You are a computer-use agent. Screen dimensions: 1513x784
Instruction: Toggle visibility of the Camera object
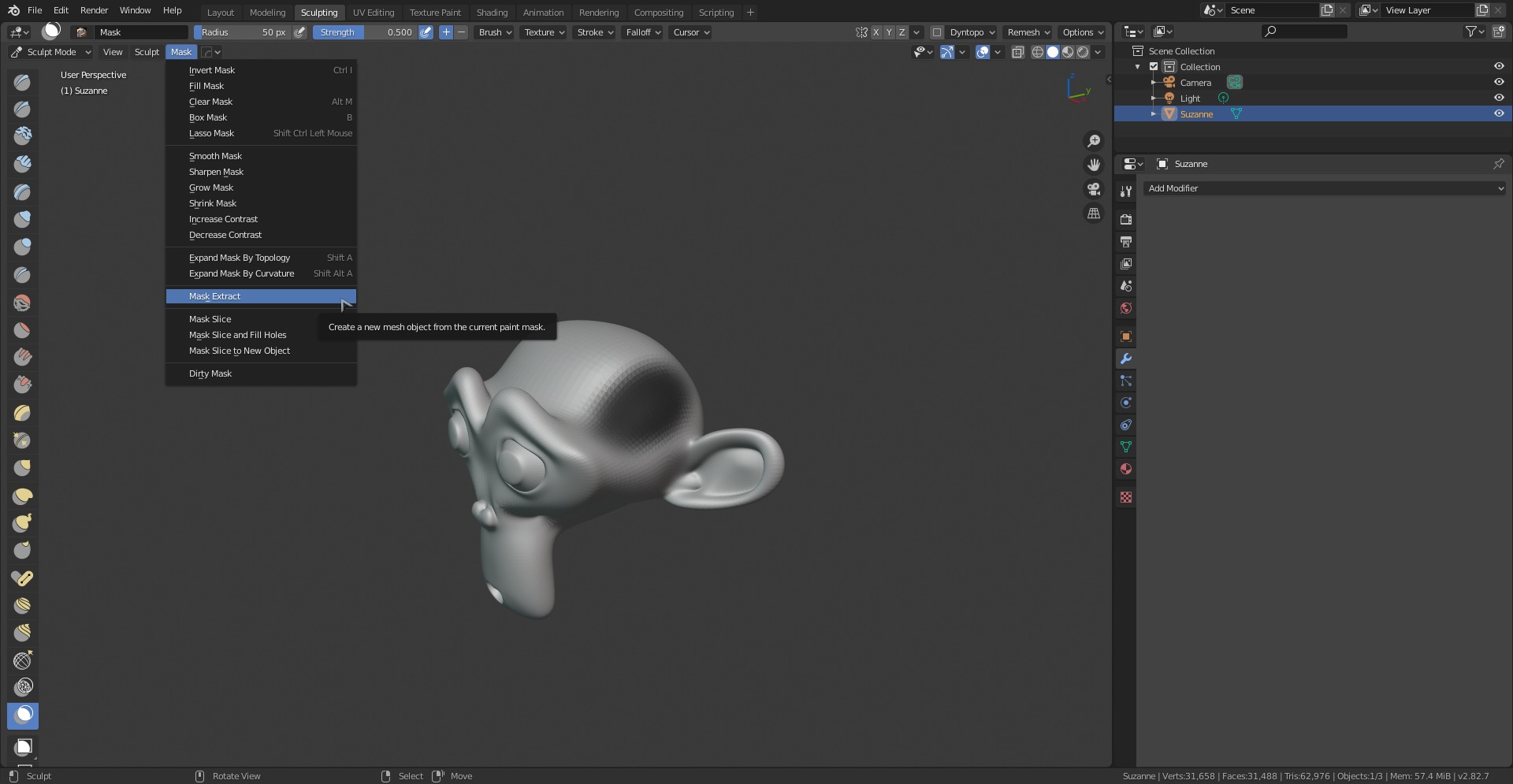(x=1499, y=82)
